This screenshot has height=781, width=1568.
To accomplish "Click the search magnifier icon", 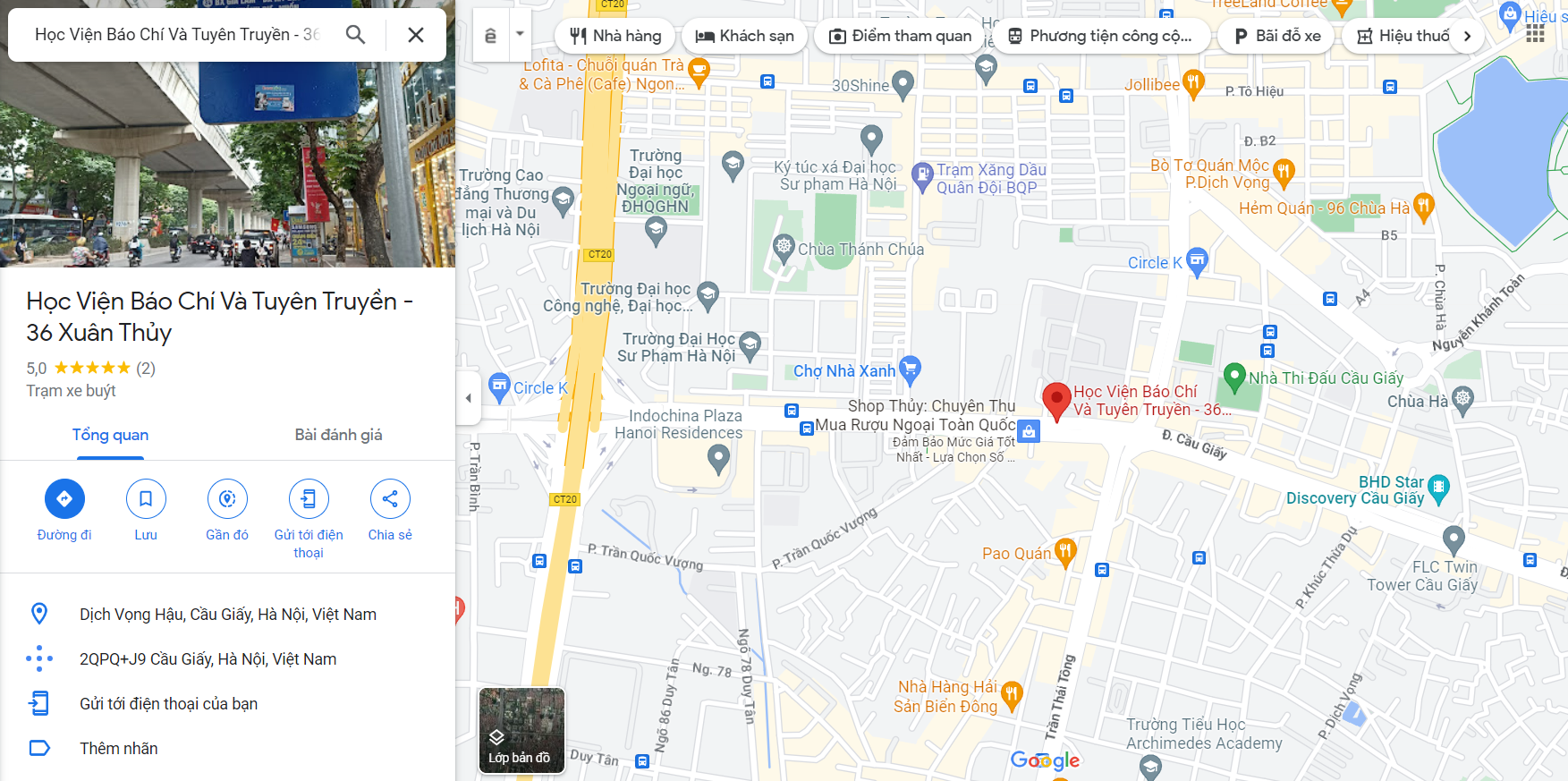I will [x=355, y=35].
